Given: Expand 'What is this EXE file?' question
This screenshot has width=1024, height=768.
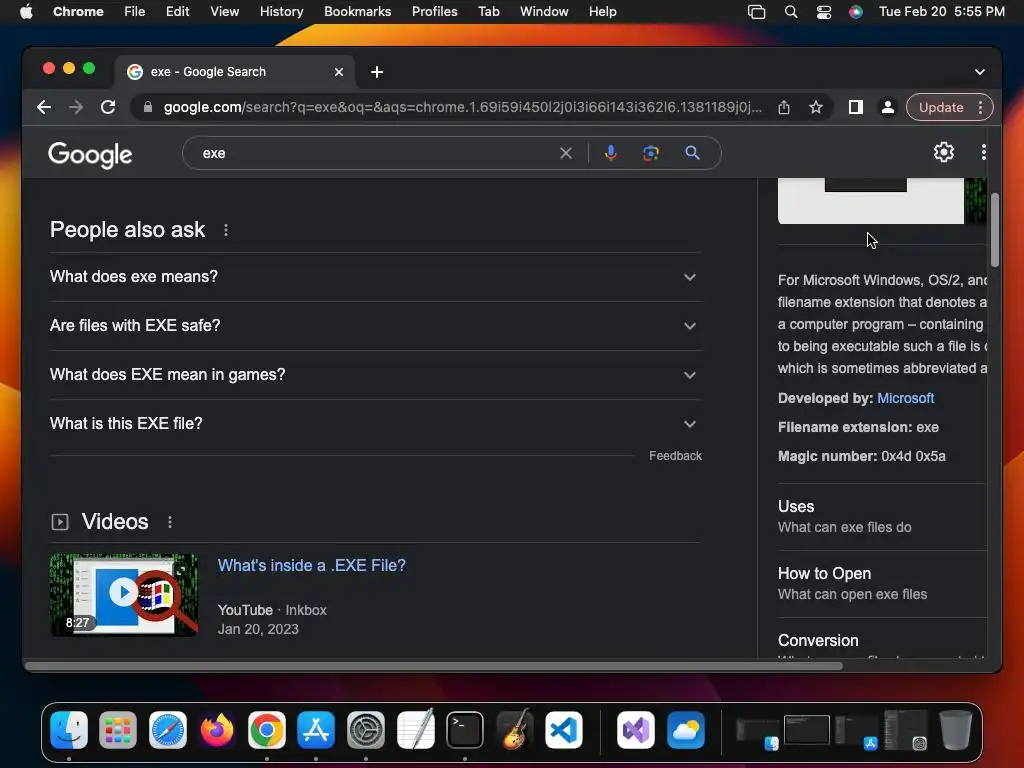Looking at the screenshot, I should tap(376, 424).
